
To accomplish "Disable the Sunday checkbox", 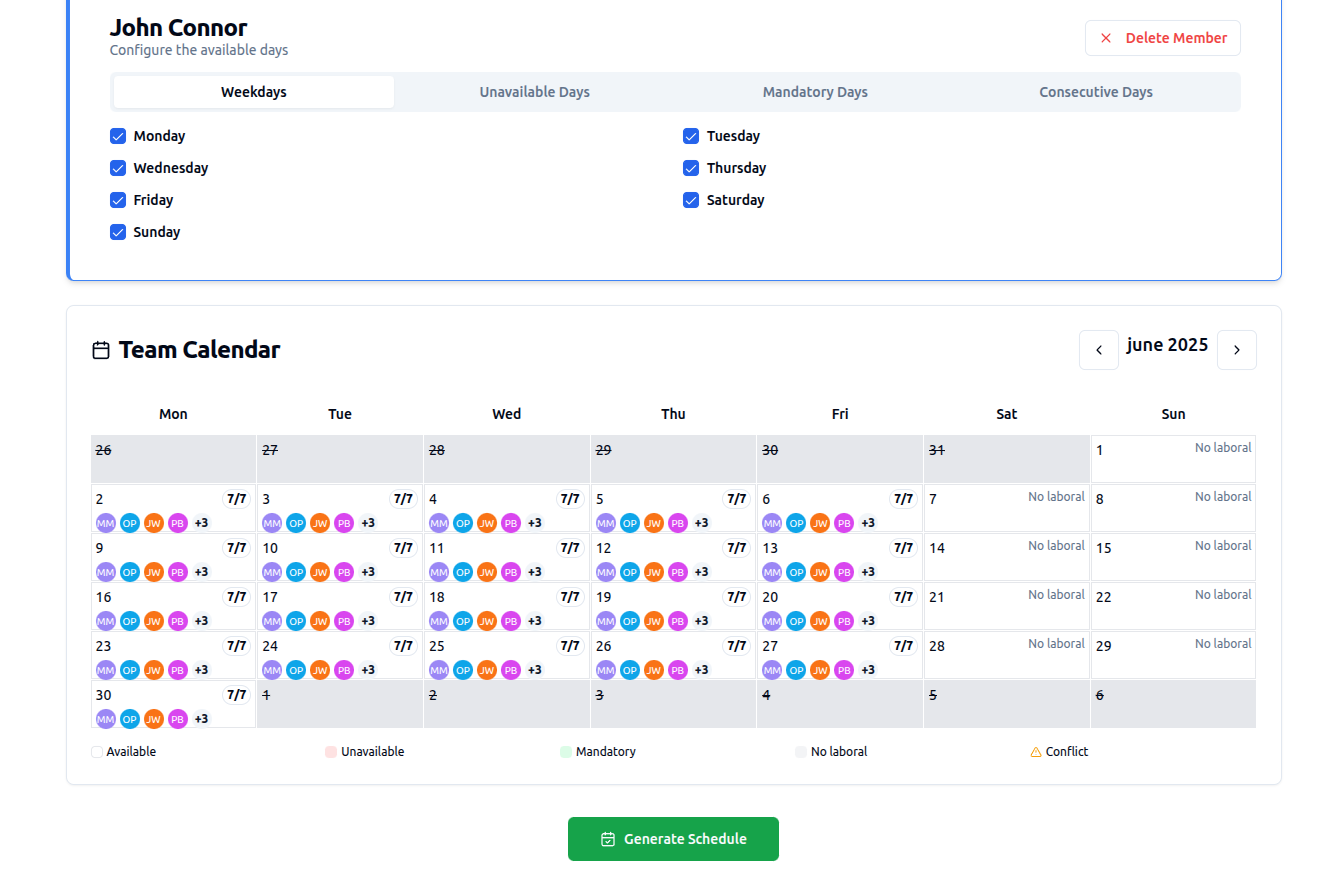I will coord(118,232).
